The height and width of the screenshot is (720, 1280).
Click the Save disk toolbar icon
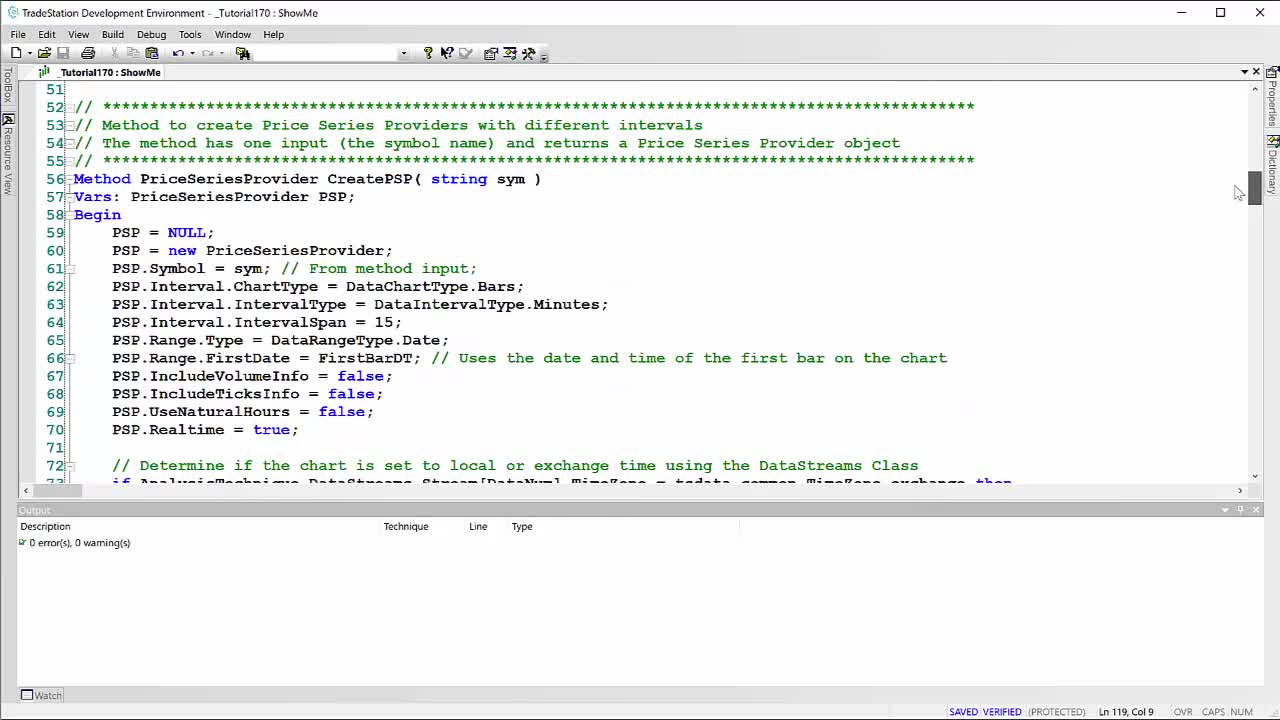coord(63,53)
